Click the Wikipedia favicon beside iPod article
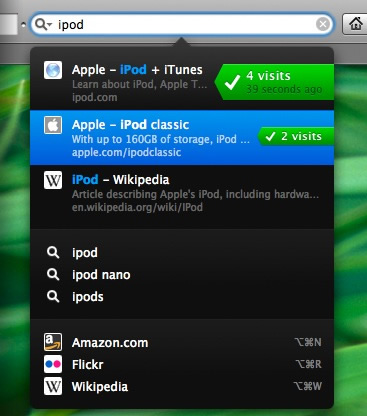 pos(53,180)
